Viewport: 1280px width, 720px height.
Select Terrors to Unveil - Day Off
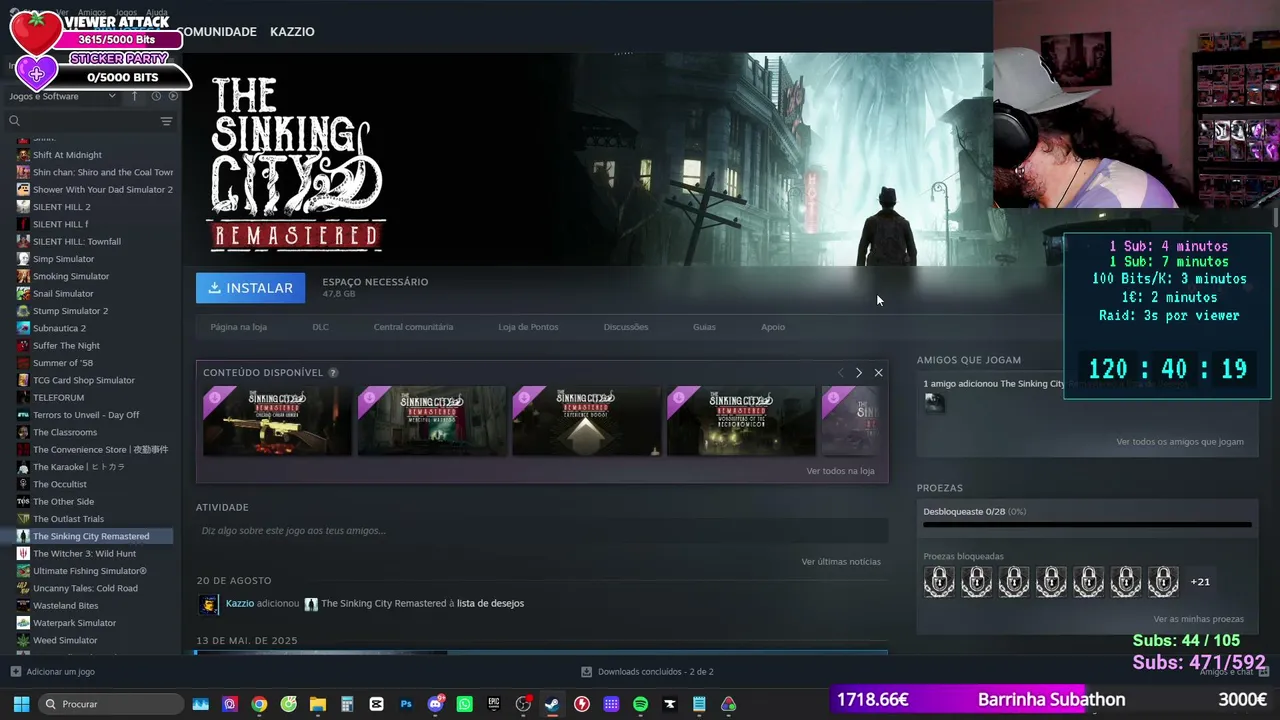click(86, 415)
